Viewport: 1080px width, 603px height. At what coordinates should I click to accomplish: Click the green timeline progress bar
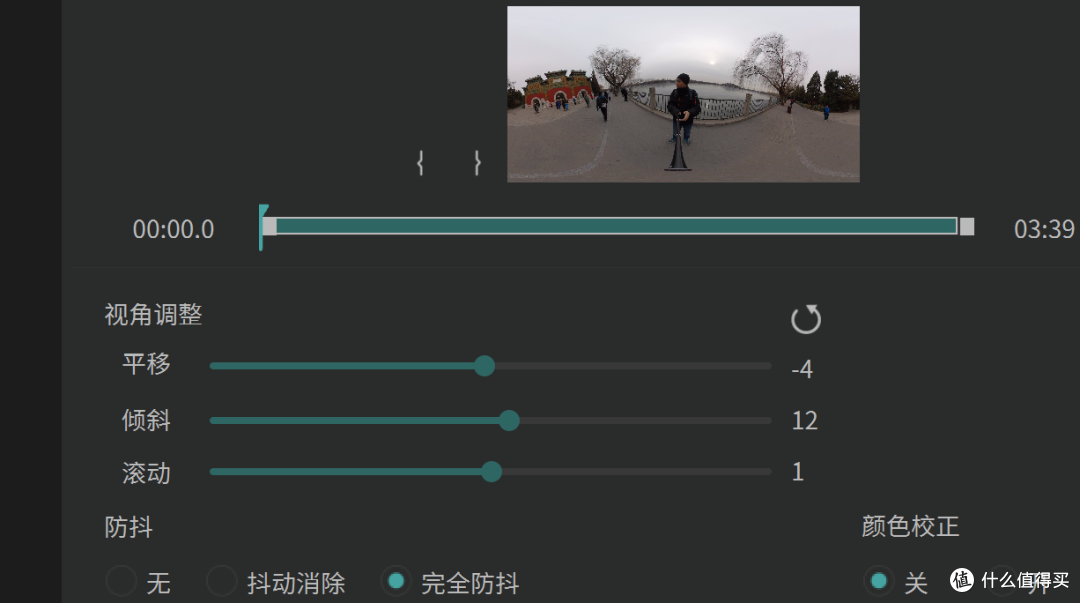[616, 225]
